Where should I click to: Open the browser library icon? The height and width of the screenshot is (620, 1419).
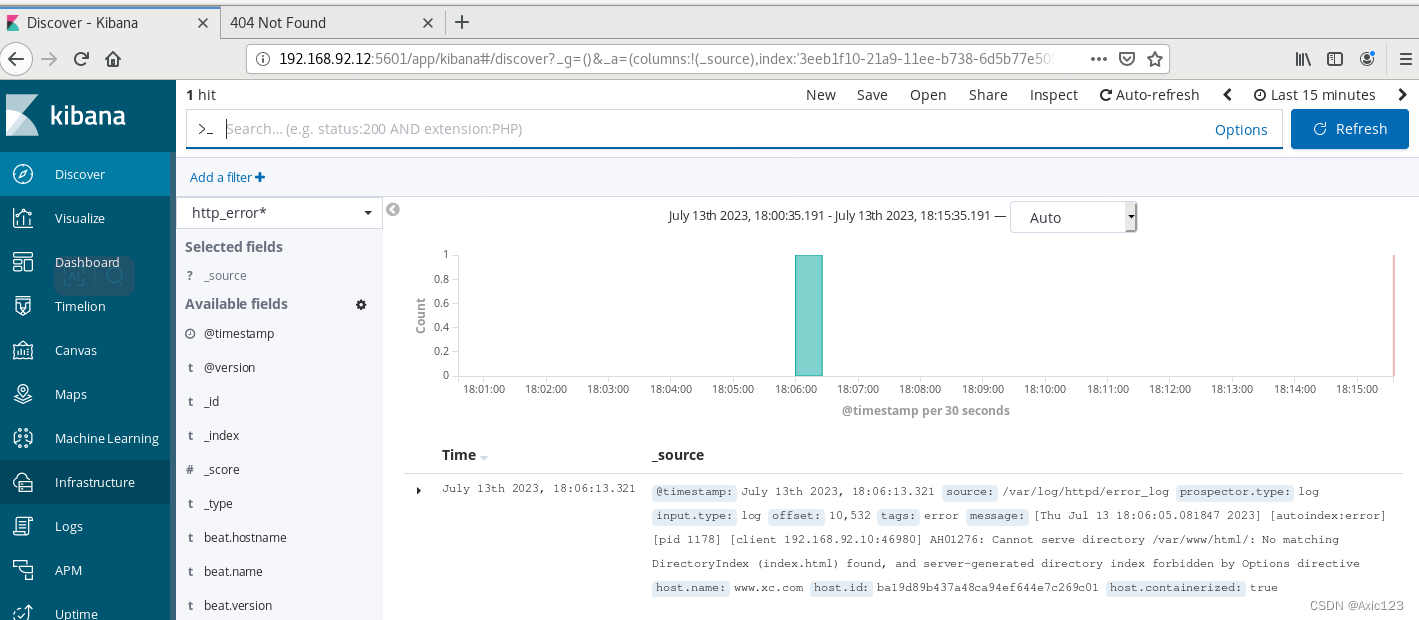pos(1303,59)
